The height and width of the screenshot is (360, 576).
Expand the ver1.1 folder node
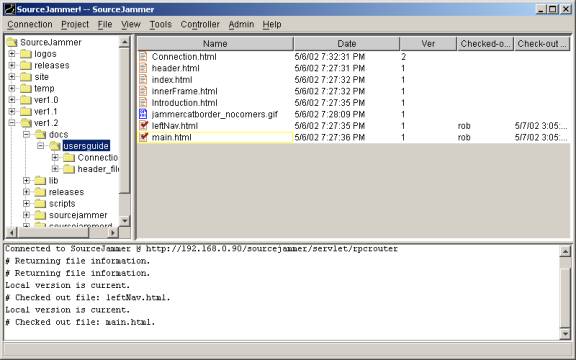(x=12, y=111)
